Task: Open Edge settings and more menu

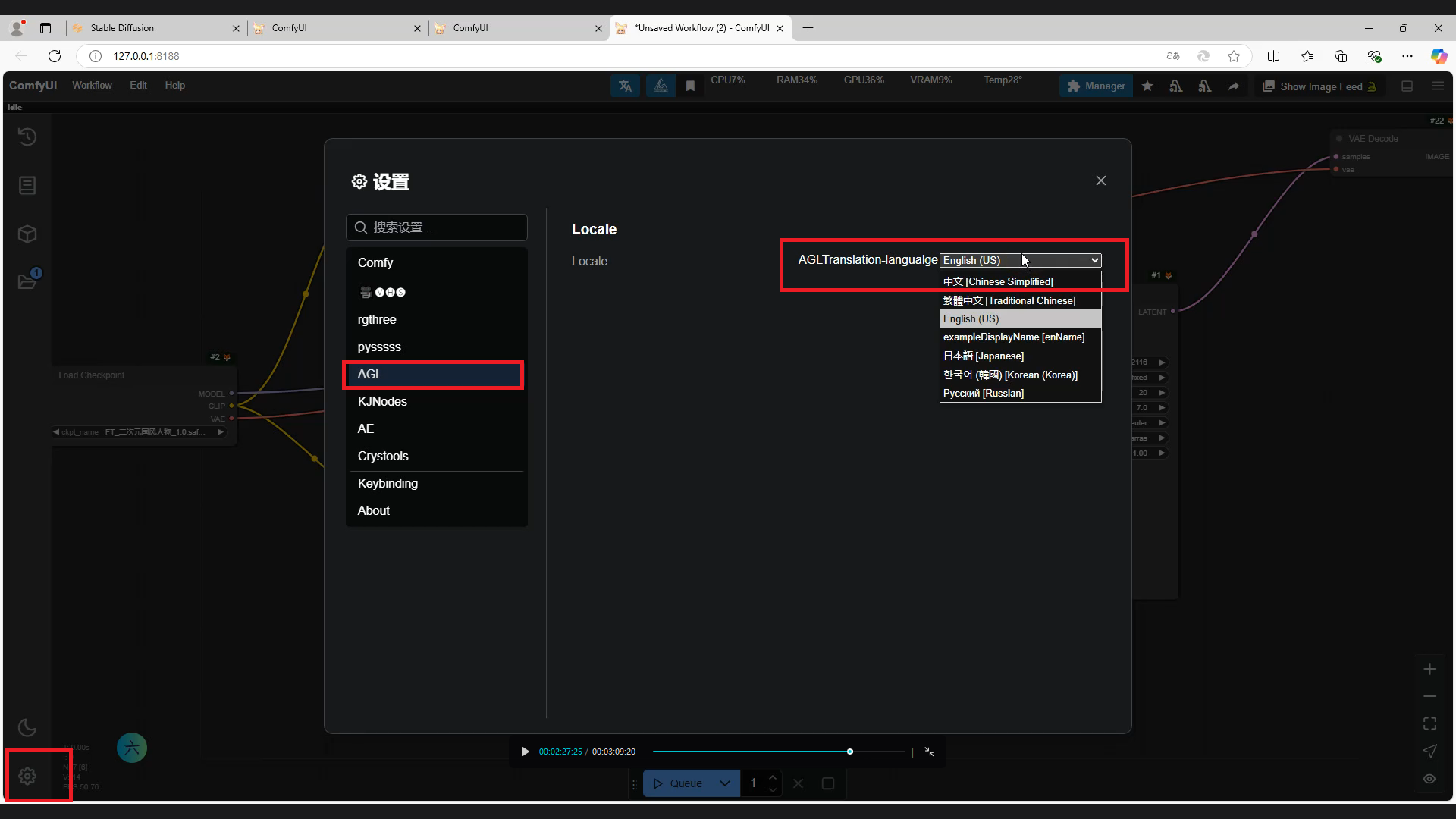Action: (x=1407, y=56)
